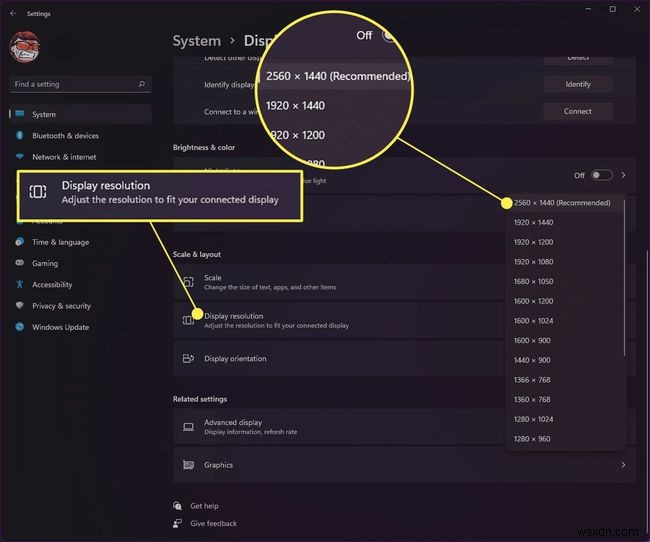Open Network & internet section
The height and width of the screenshot is (542, 650).
[64, 157]
